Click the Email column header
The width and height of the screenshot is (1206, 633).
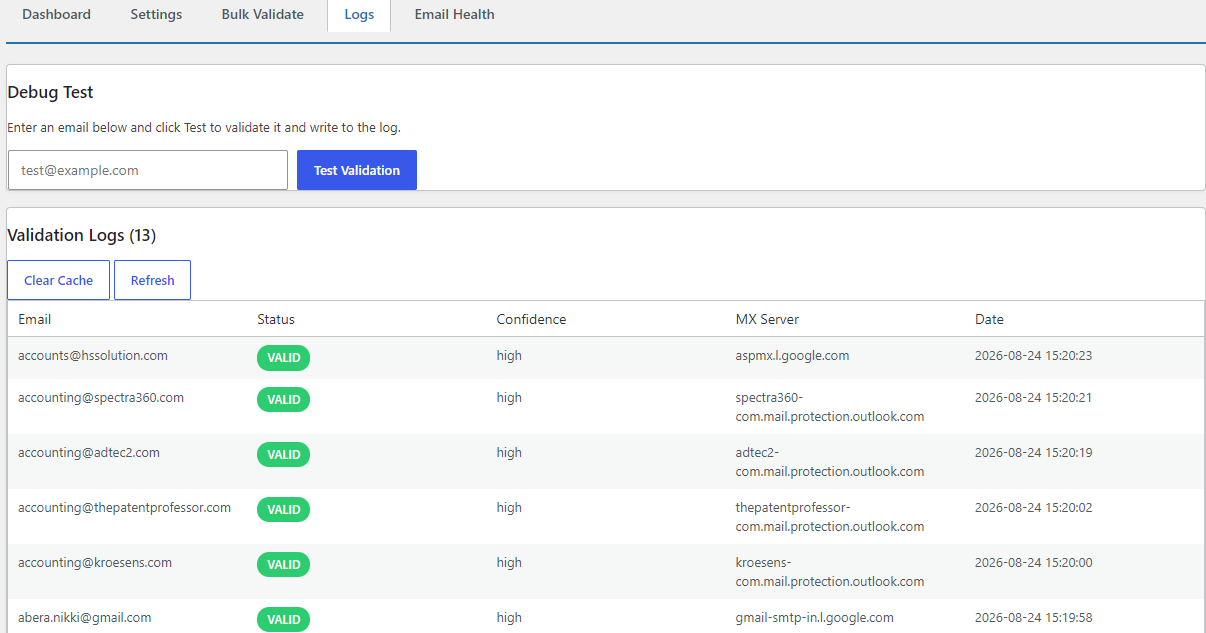coord(35,319)
